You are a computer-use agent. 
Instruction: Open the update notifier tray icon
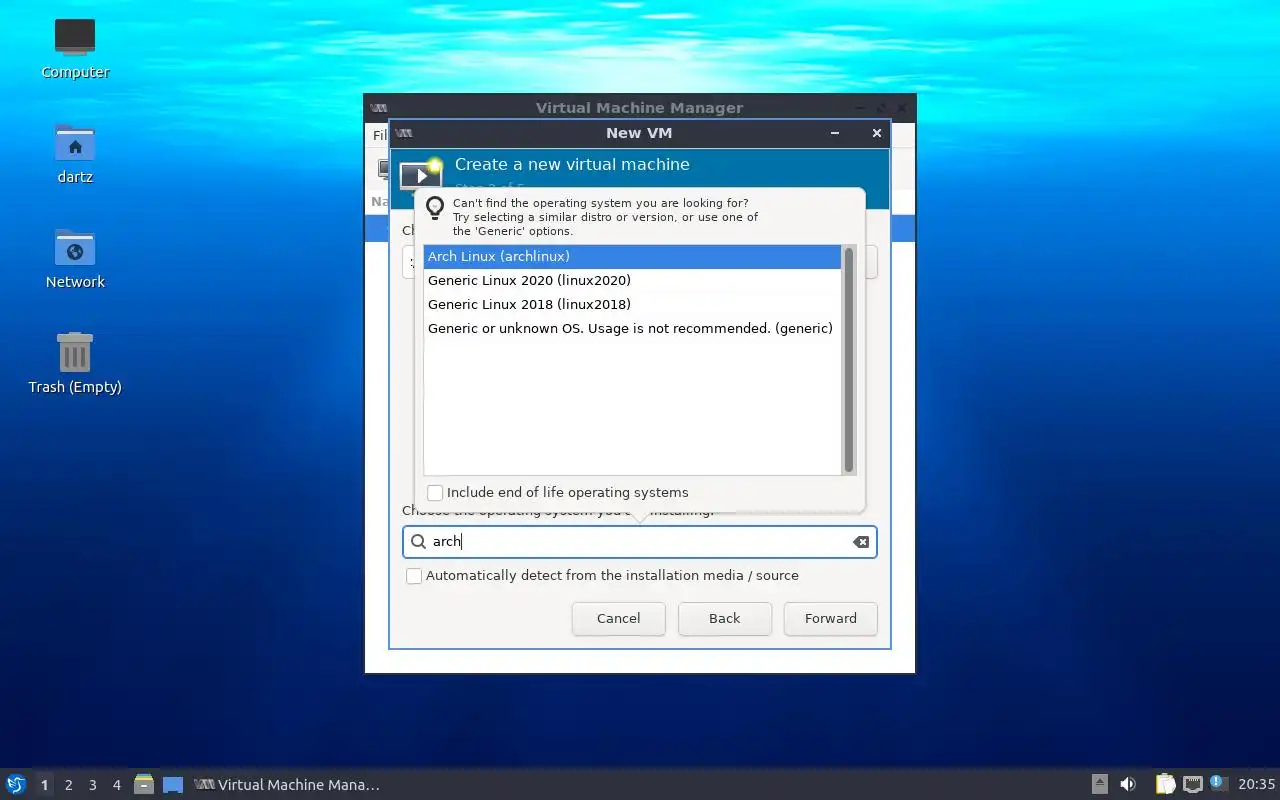click(1217, 784)
